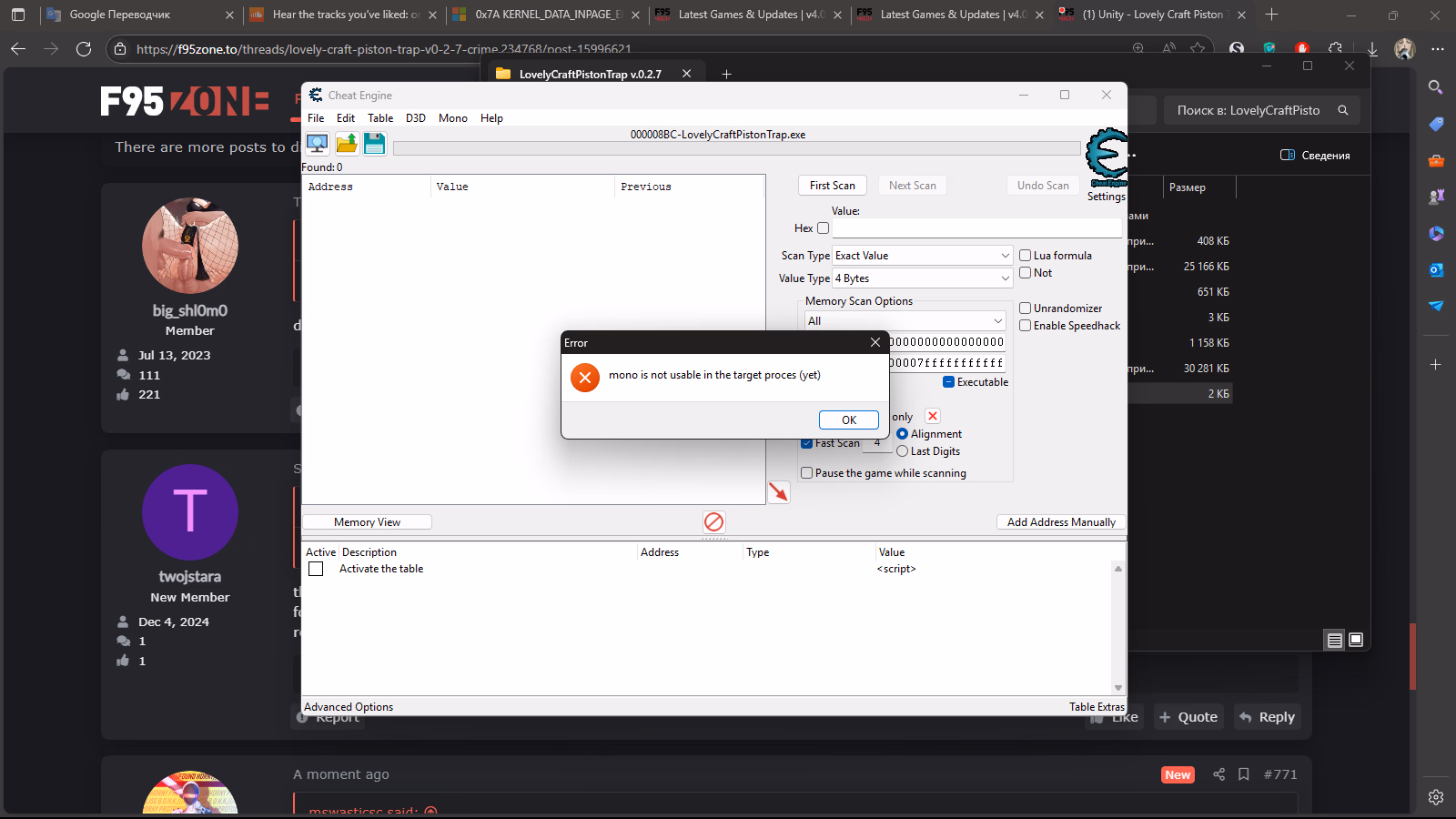
Task: Click the browser sidebar search icon
Action: [x=1436, y=87]
